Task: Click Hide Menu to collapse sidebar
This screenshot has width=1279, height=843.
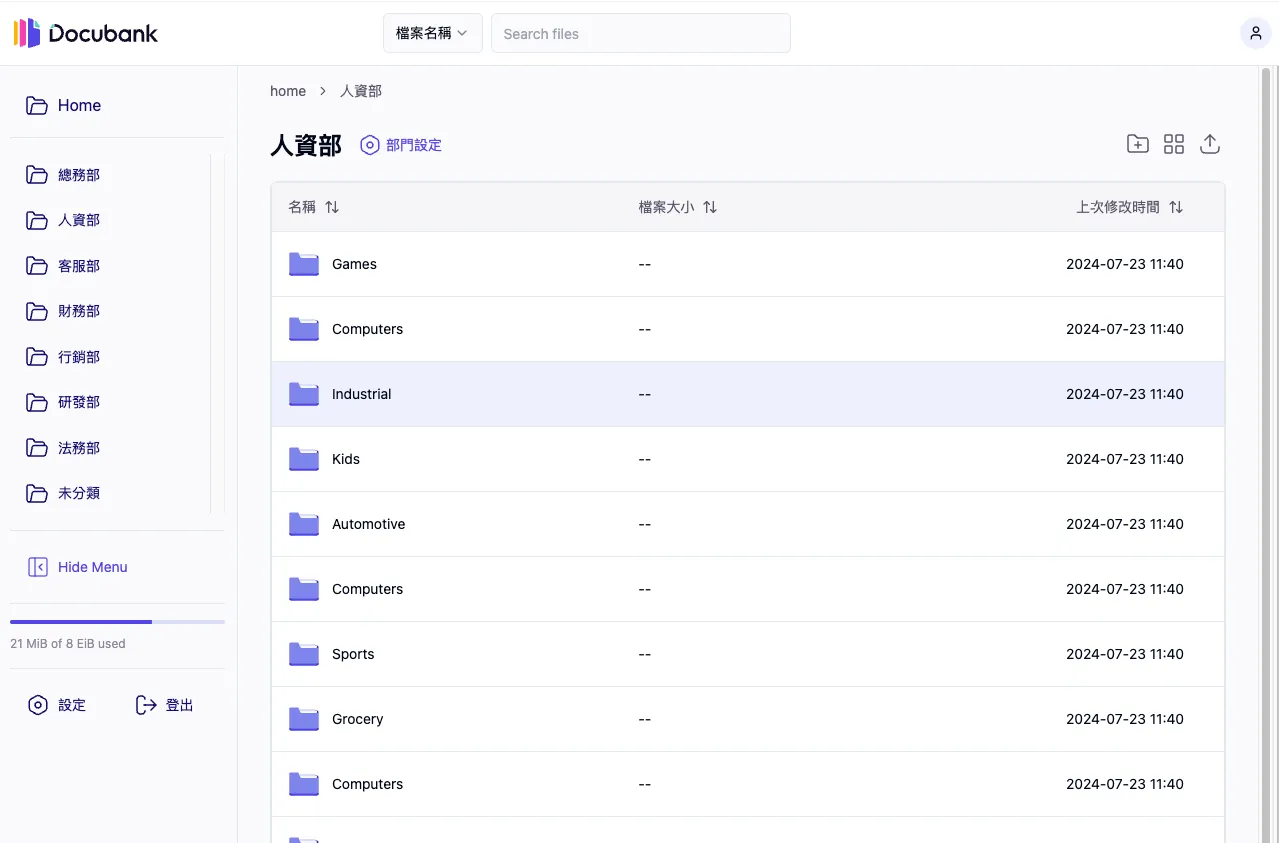Action: click(77, 566)
